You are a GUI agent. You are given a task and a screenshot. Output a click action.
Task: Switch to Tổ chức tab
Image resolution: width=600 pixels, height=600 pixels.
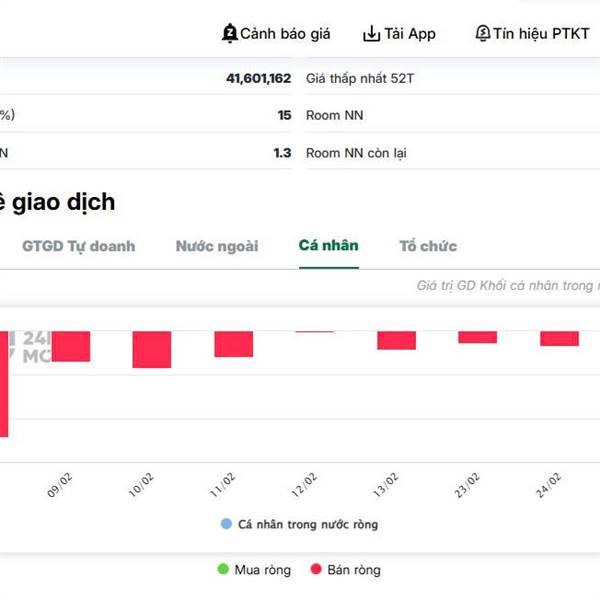(428, 246)
